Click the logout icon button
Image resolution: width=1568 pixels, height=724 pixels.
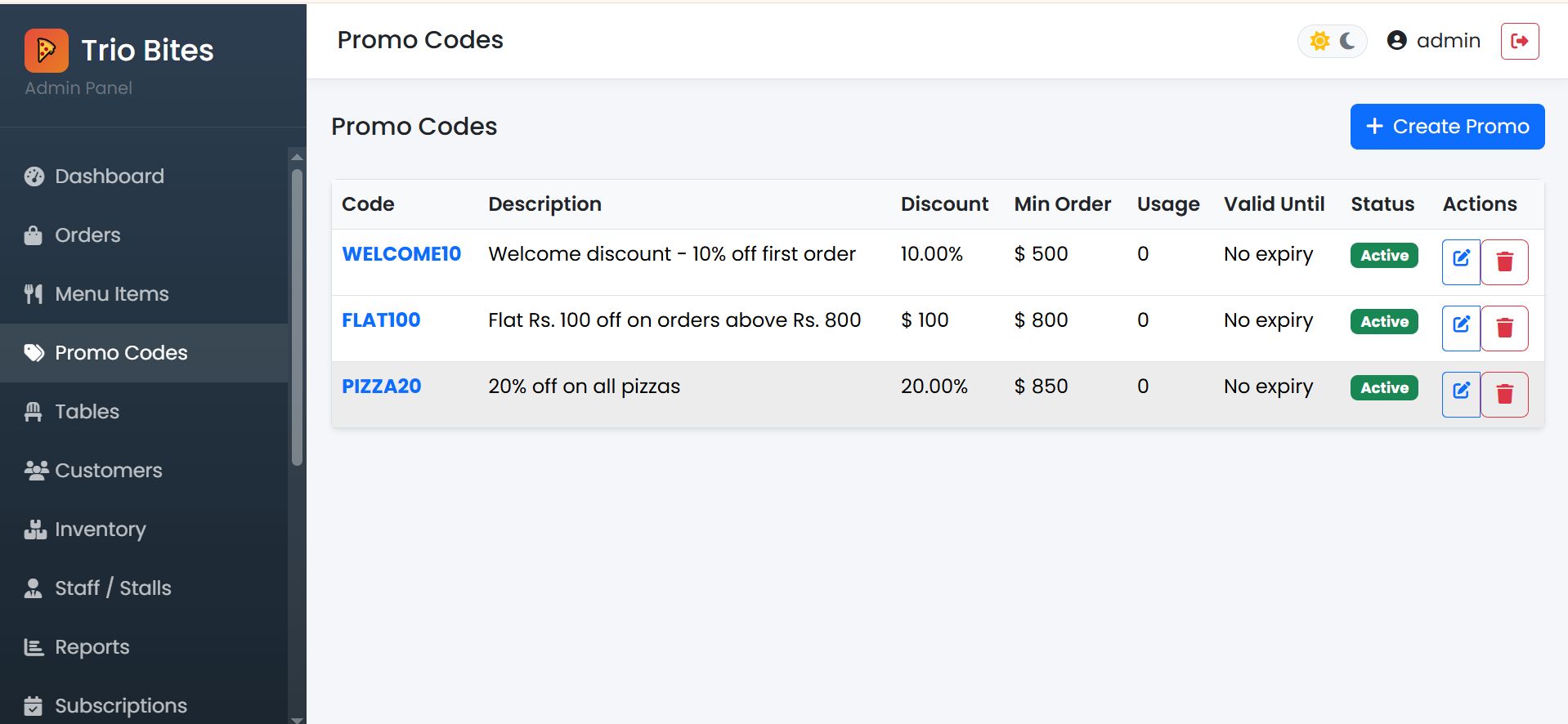click(x=1520, y=41)
